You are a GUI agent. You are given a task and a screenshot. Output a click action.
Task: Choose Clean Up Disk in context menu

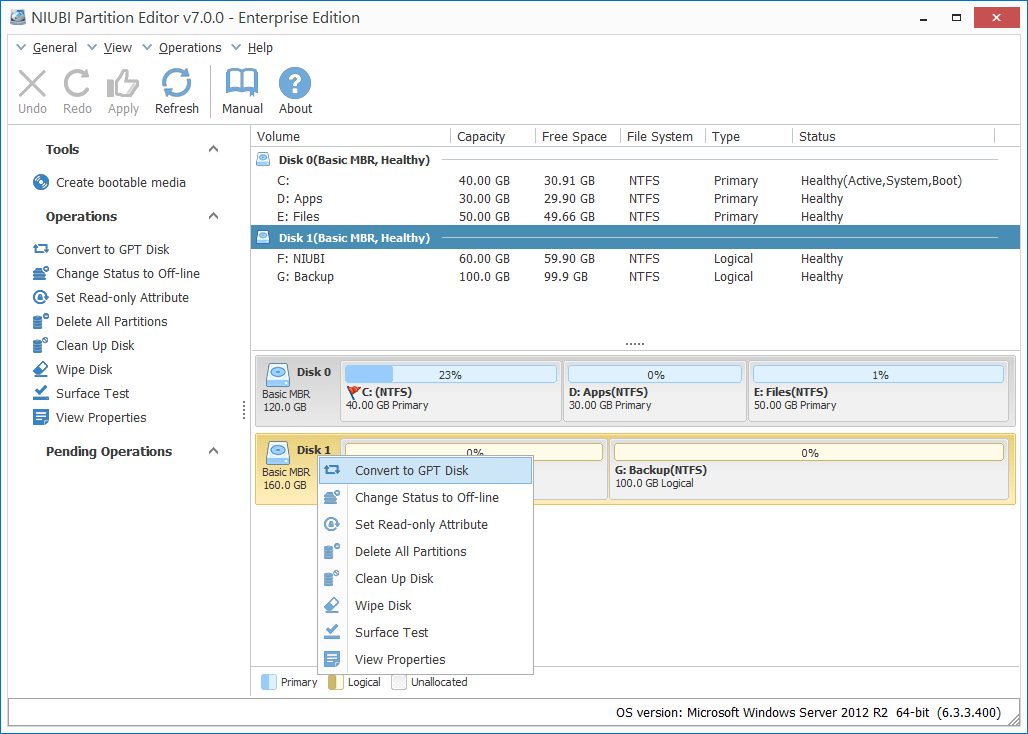coord(425,578)
